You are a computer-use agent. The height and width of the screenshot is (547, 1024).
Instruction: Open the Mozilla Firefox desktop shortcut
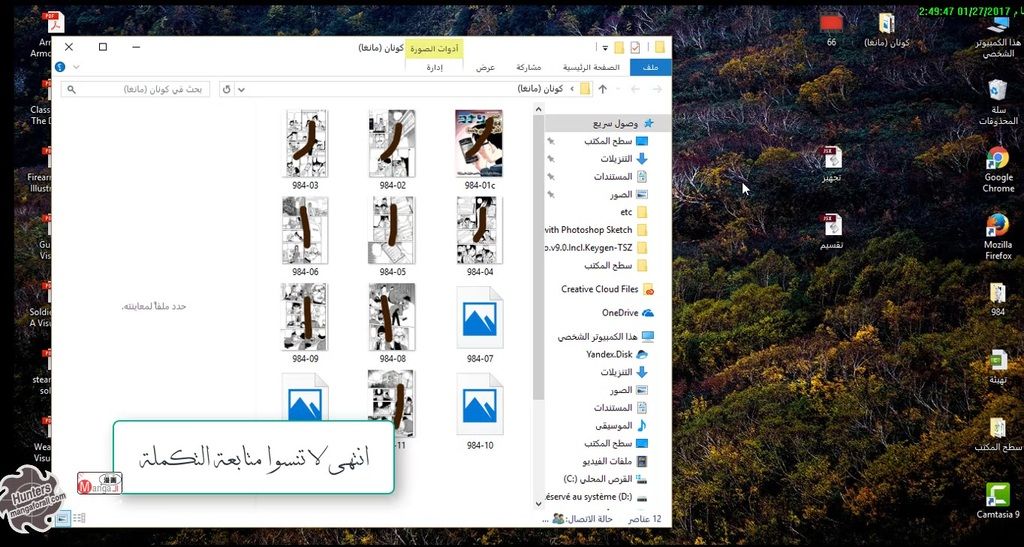(x=997, y=236)
